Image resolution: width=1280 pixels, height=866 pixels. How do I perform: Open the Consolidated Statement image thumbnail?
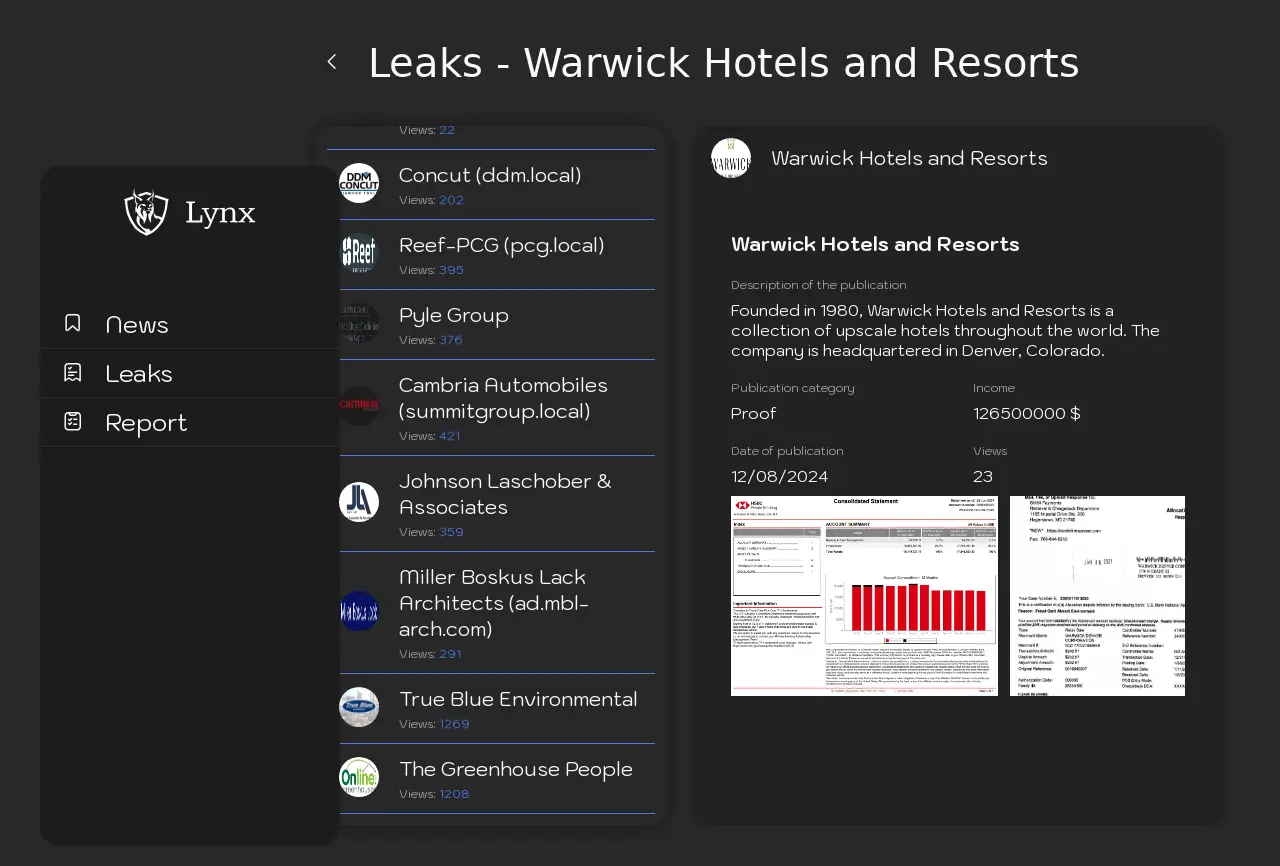pos(864,596)
